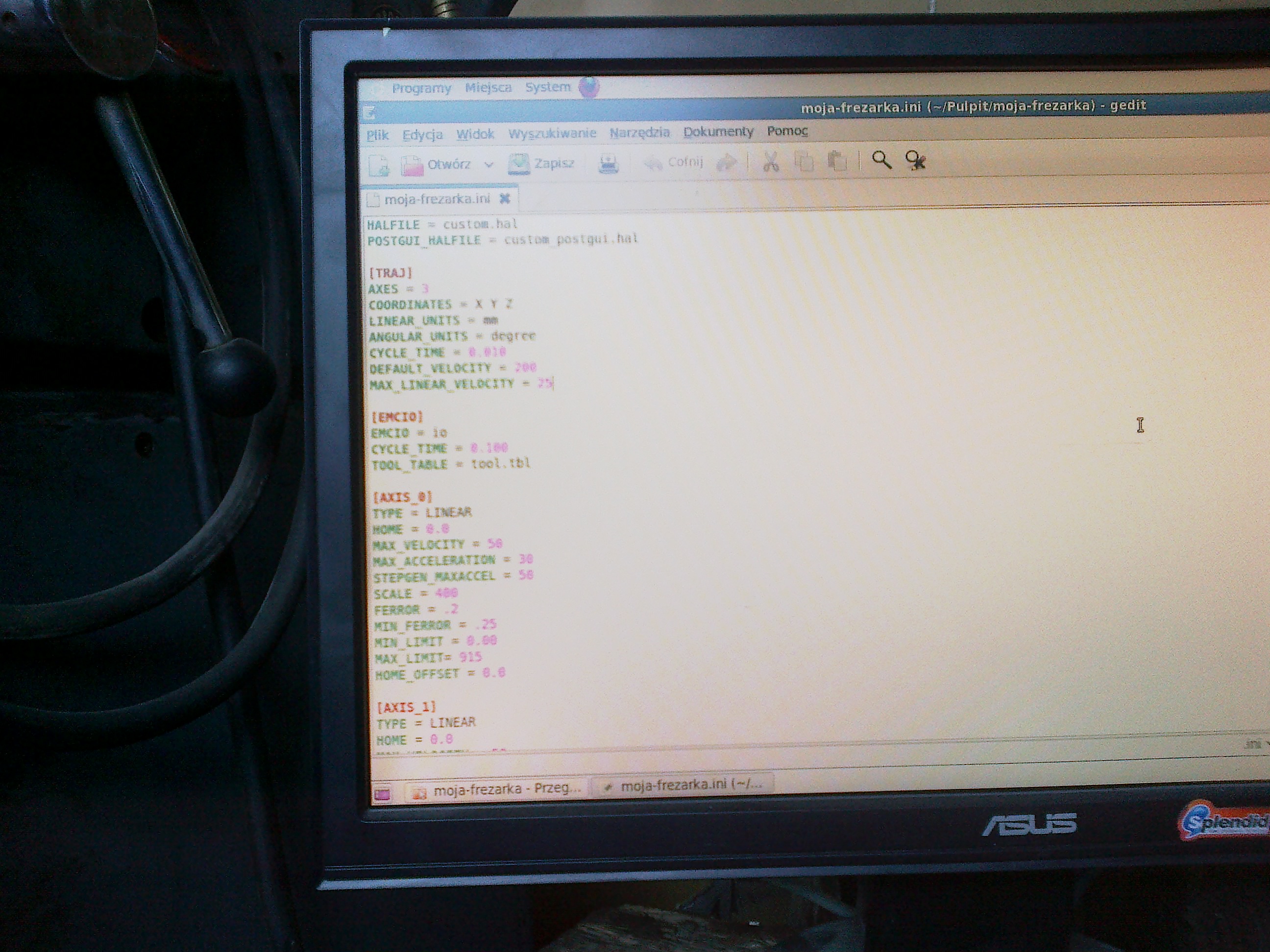
Task: Click the TOOL_TABLE = tool.tbl line
Action: (451, 464)
